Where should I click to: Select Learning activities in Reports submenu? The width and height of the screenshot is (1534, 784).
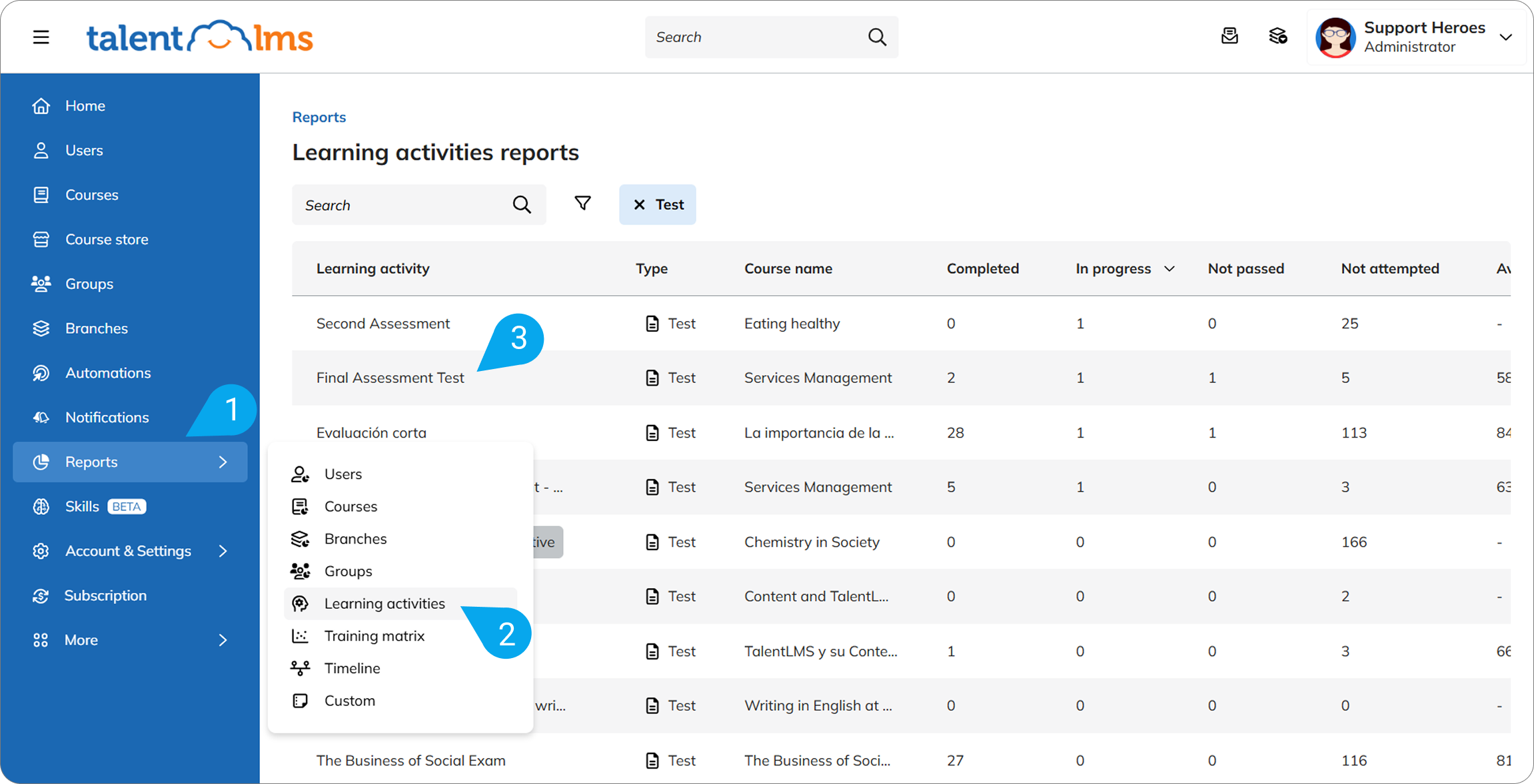400,603
